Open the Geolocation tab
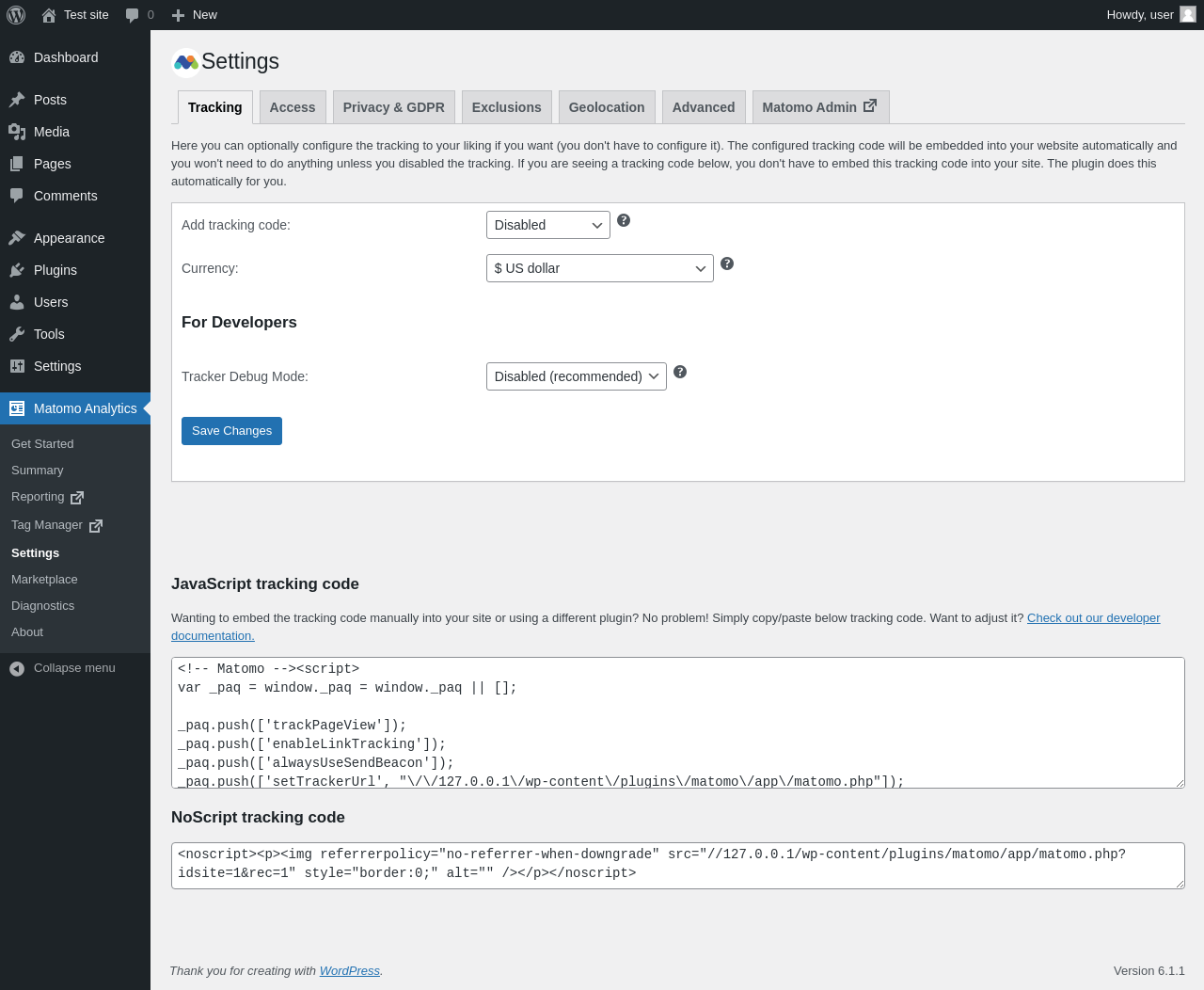 (606, 107)
